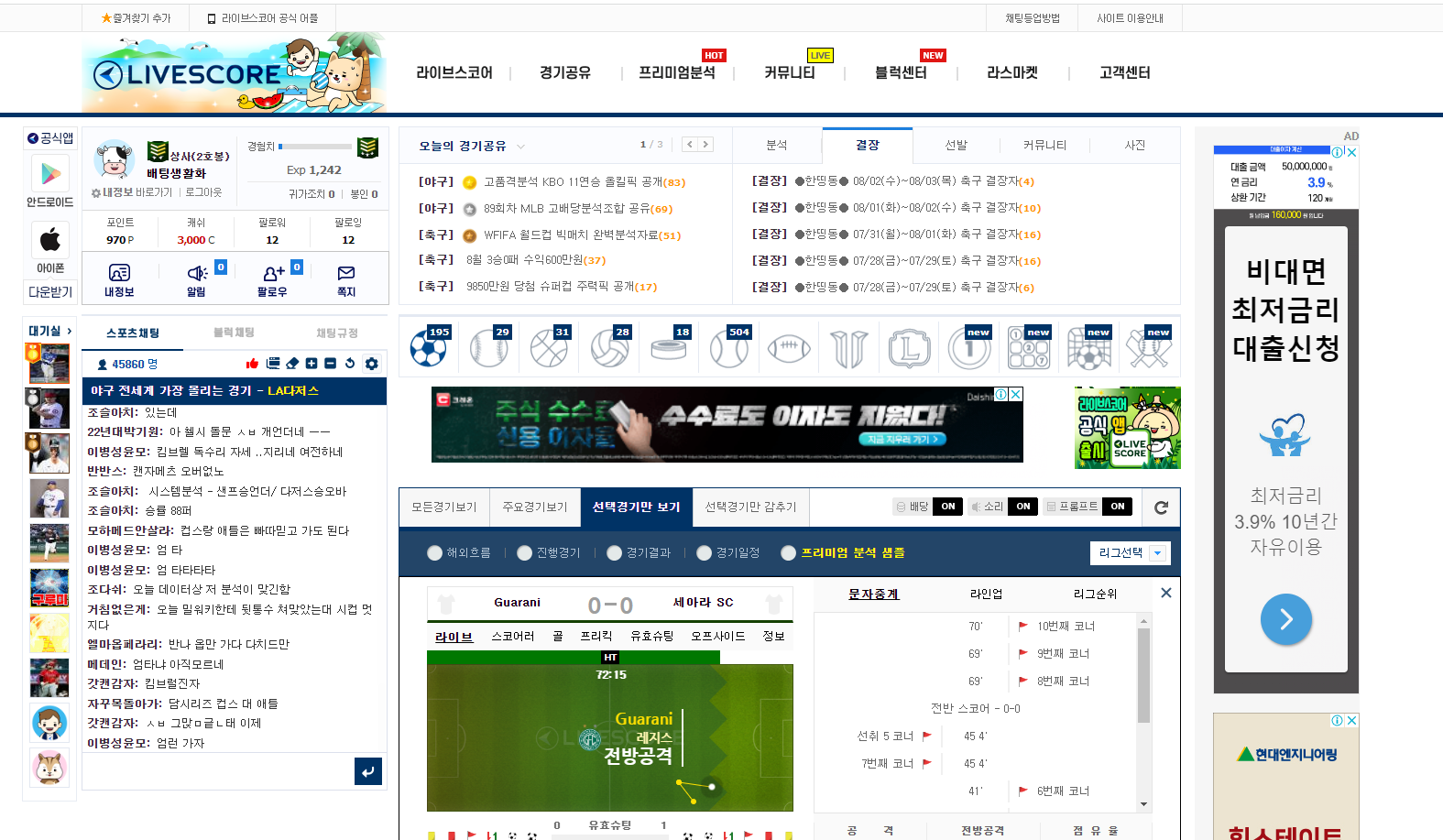Open the 프리미엄분석 menu item
Screen dimensions: 1443x840
[x=676, y=72]
